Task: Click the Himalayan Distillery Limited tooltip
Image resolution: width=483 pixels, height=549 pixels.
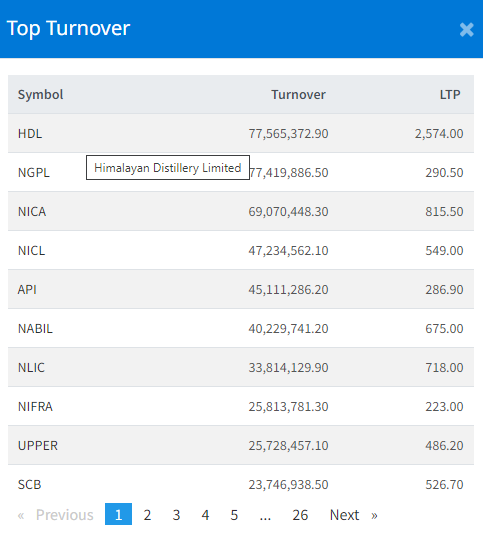Action: pyautogui.click(x=168, y=168)
